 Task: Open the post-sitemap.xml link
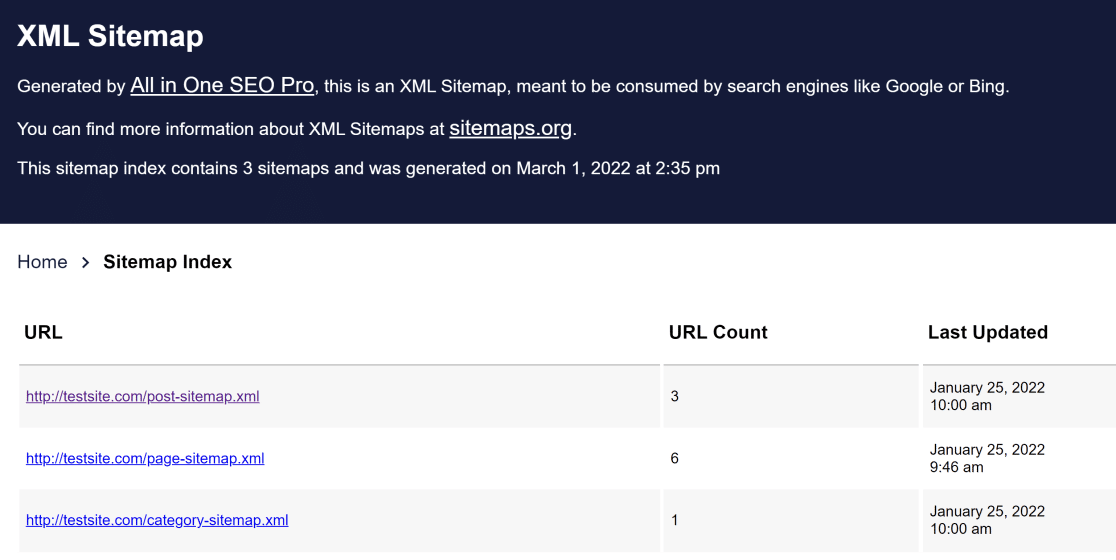pyautogui.click(x=143, y=396)
